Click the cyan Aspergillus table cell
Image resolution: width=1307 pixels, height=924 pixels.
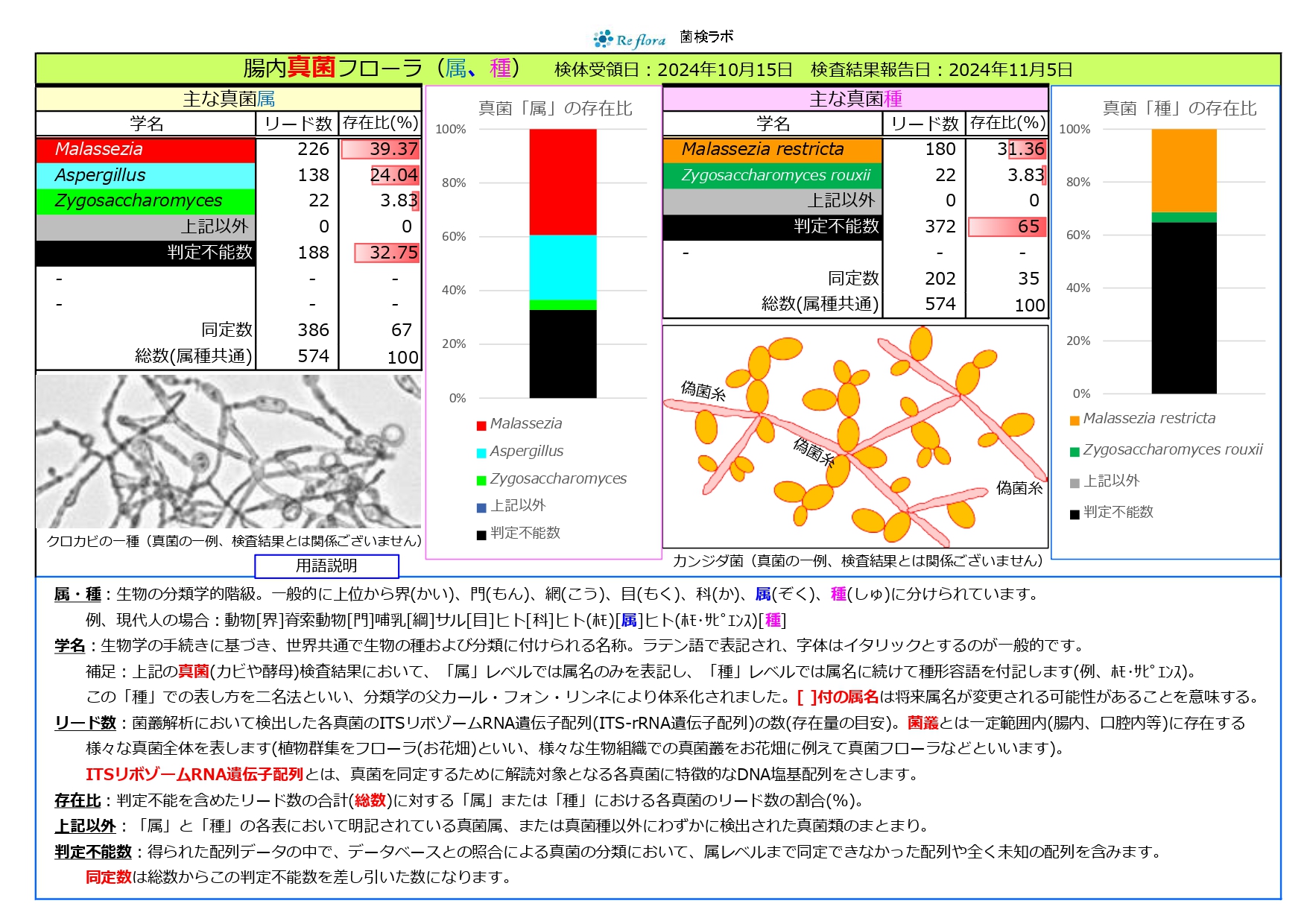tap(146, 175)
